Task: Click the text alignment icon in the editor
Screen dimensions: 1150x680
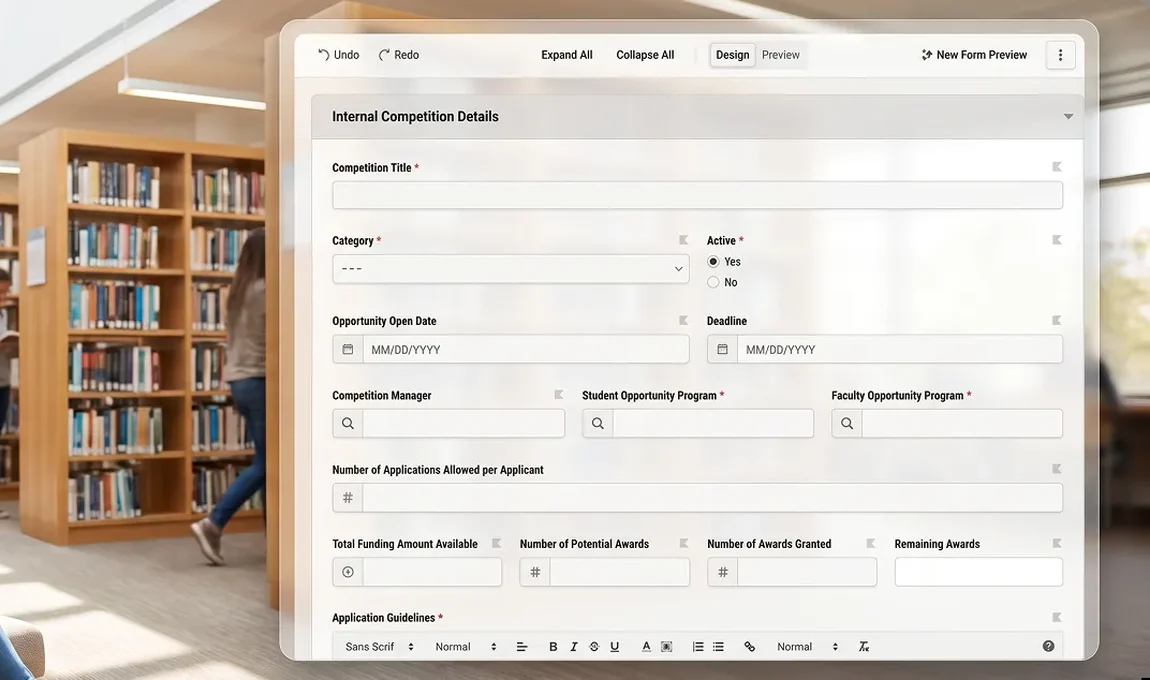Action: click(x=522, y=646)
